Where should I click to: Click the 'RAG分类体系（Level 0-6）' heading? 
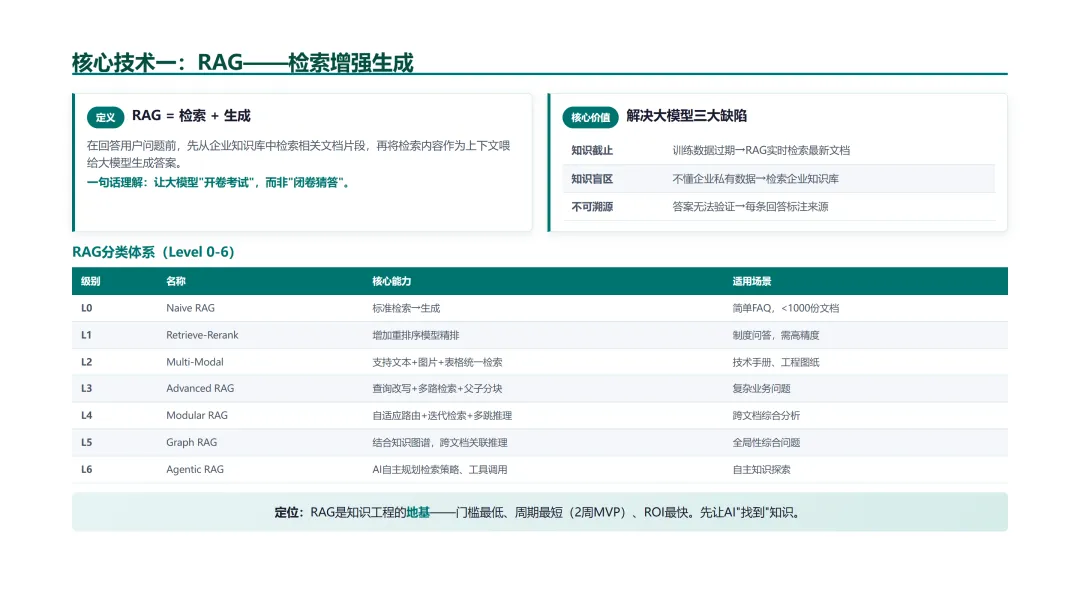pyautogui.click(x=153, y=252)
